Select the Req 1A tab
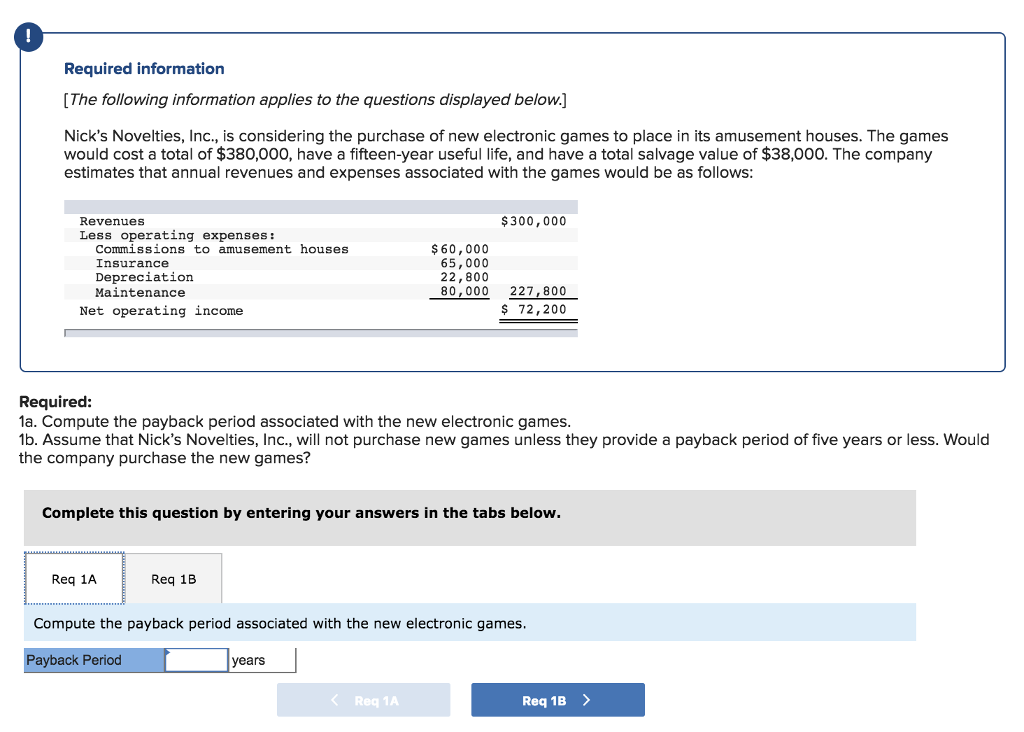 (74, 579)
